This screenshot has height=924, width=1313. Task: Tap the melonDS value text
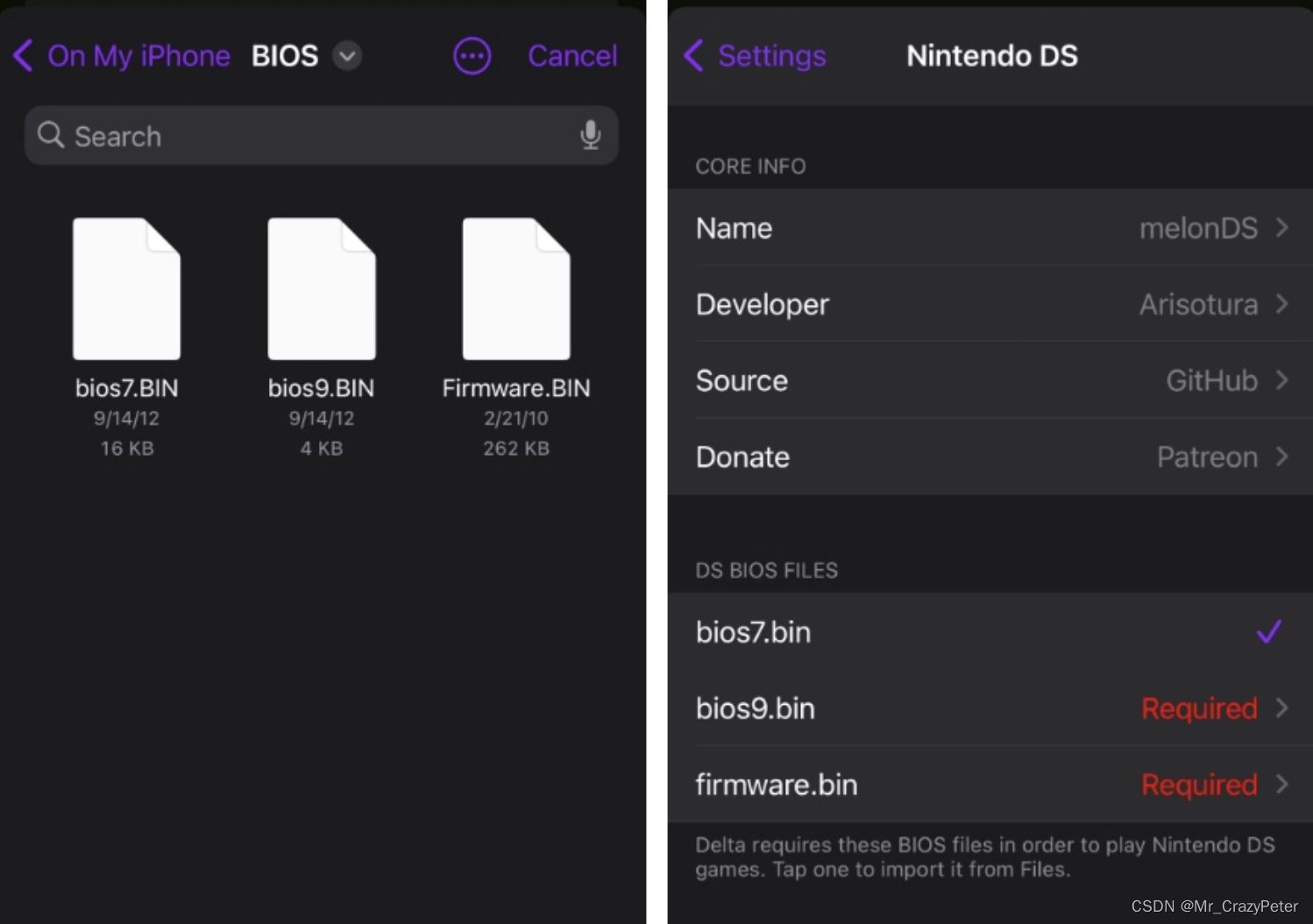click(x=1198, y=228)
